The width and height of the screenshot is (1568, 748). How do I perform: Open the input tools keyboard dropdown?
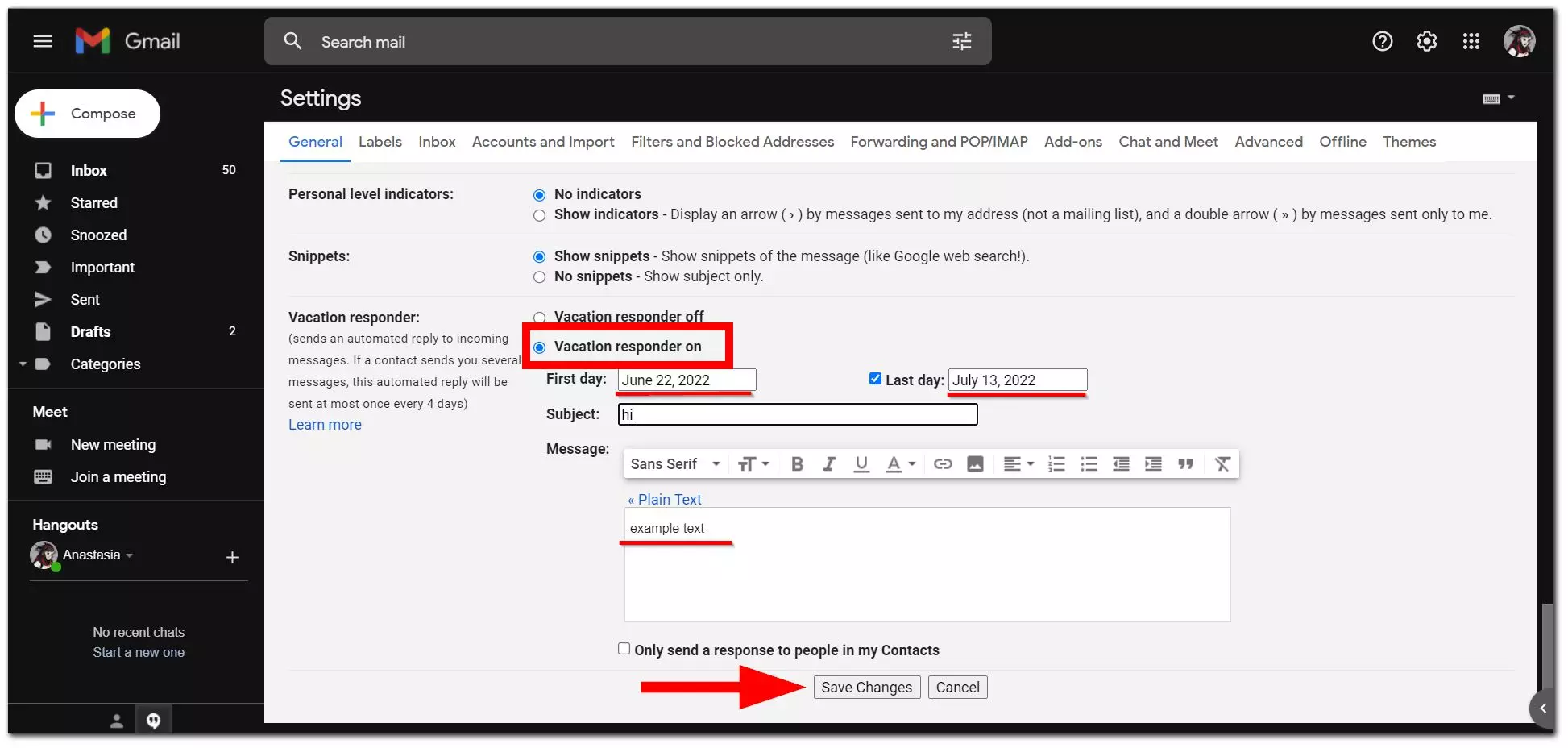coord(1499,98)
